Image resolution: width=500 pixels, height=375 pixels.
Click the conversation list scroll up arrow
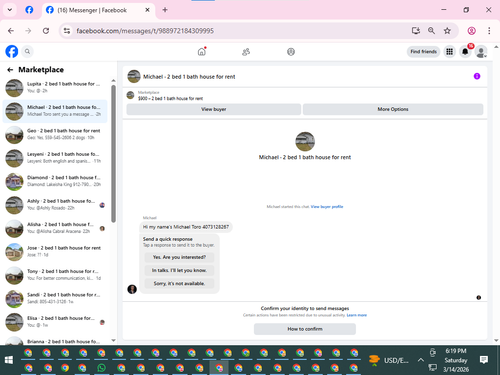(x=113, y=81)
